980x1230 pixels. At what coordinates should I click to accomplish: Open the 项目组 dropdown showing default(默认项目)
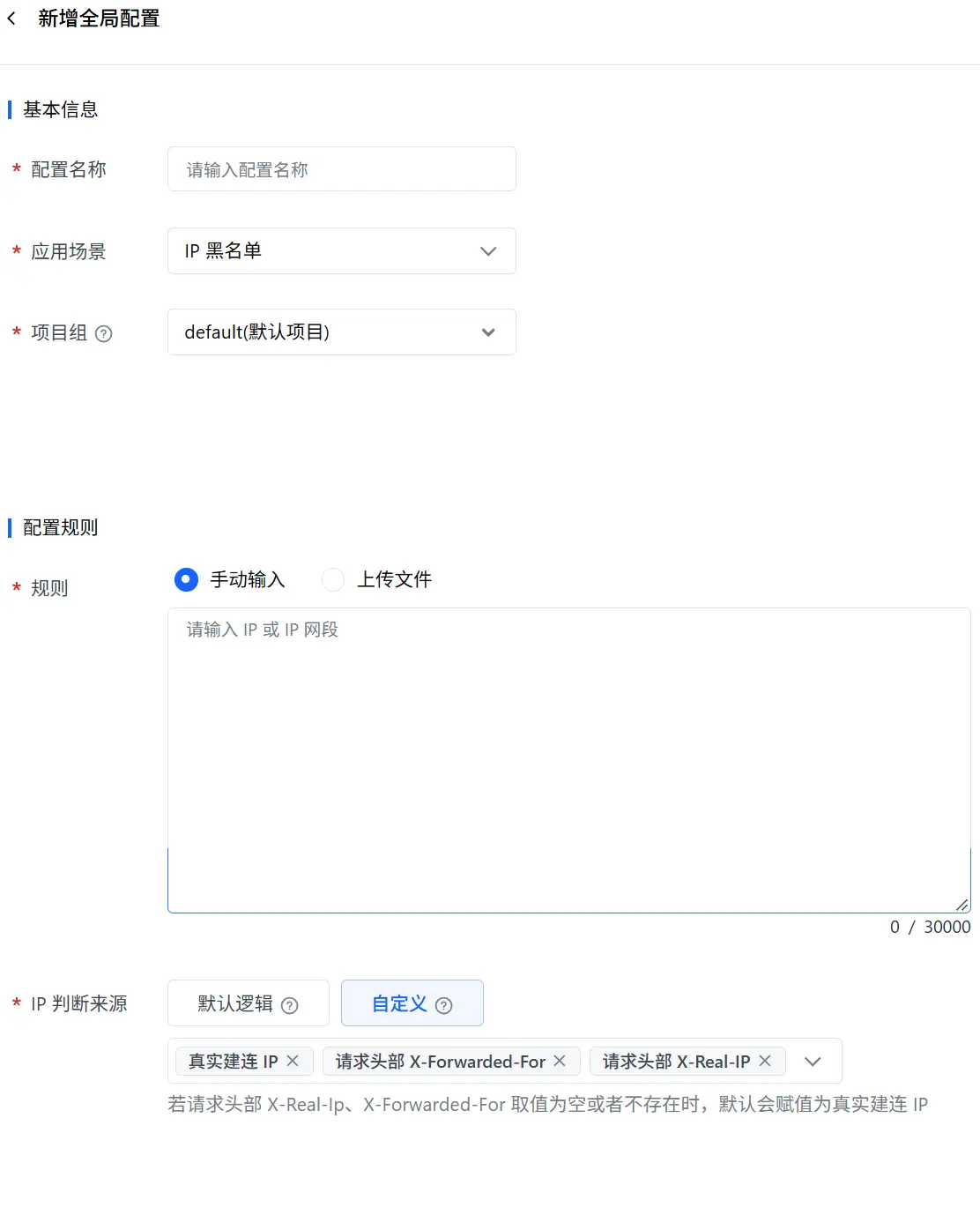click(342, 332)
